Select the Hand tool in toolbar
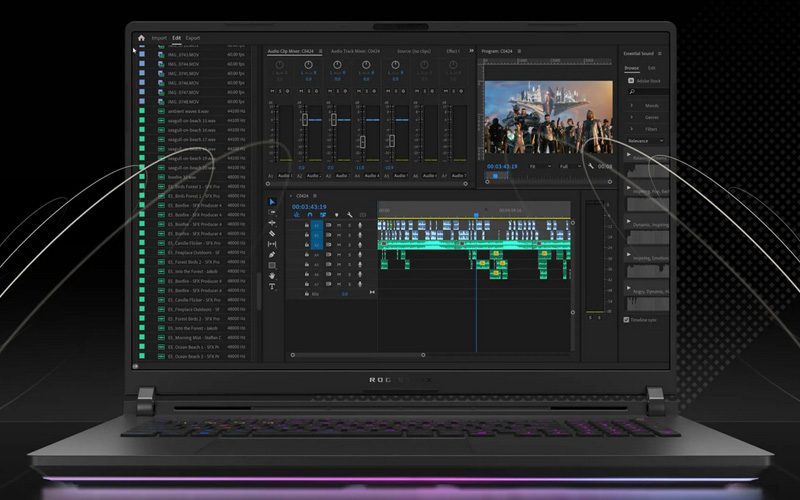This screenshot has height=500, width=800. [272, 276]
